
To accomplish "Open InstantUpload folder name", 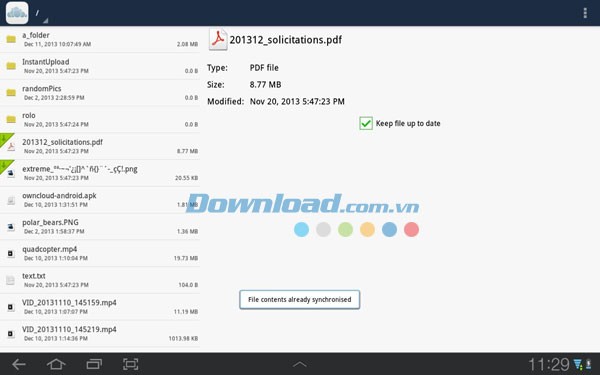I will pyautogui.click(x=46, y=62).
